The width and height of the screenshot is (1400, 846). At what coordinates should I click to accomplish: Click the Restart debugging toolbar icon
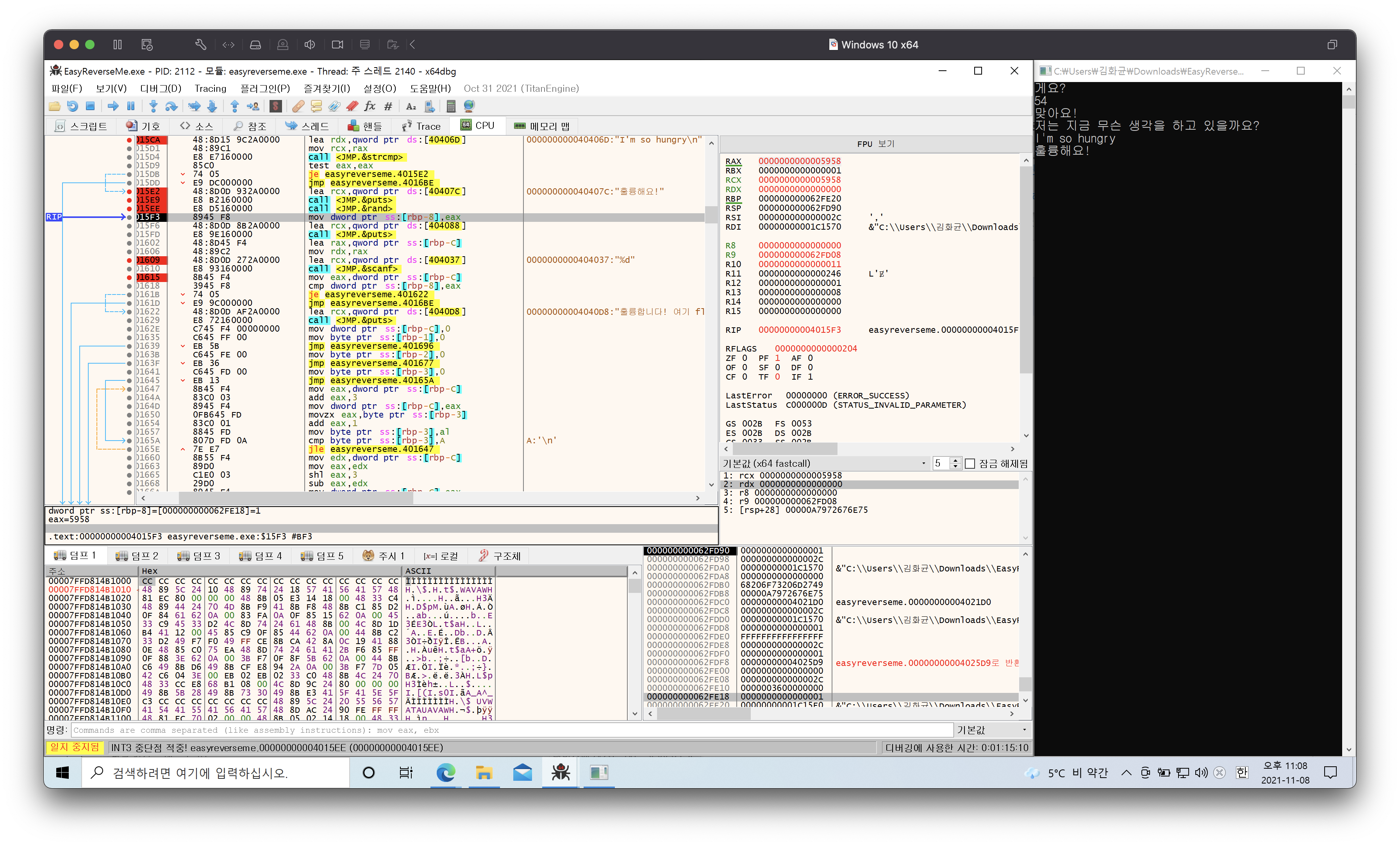point(72,106)
